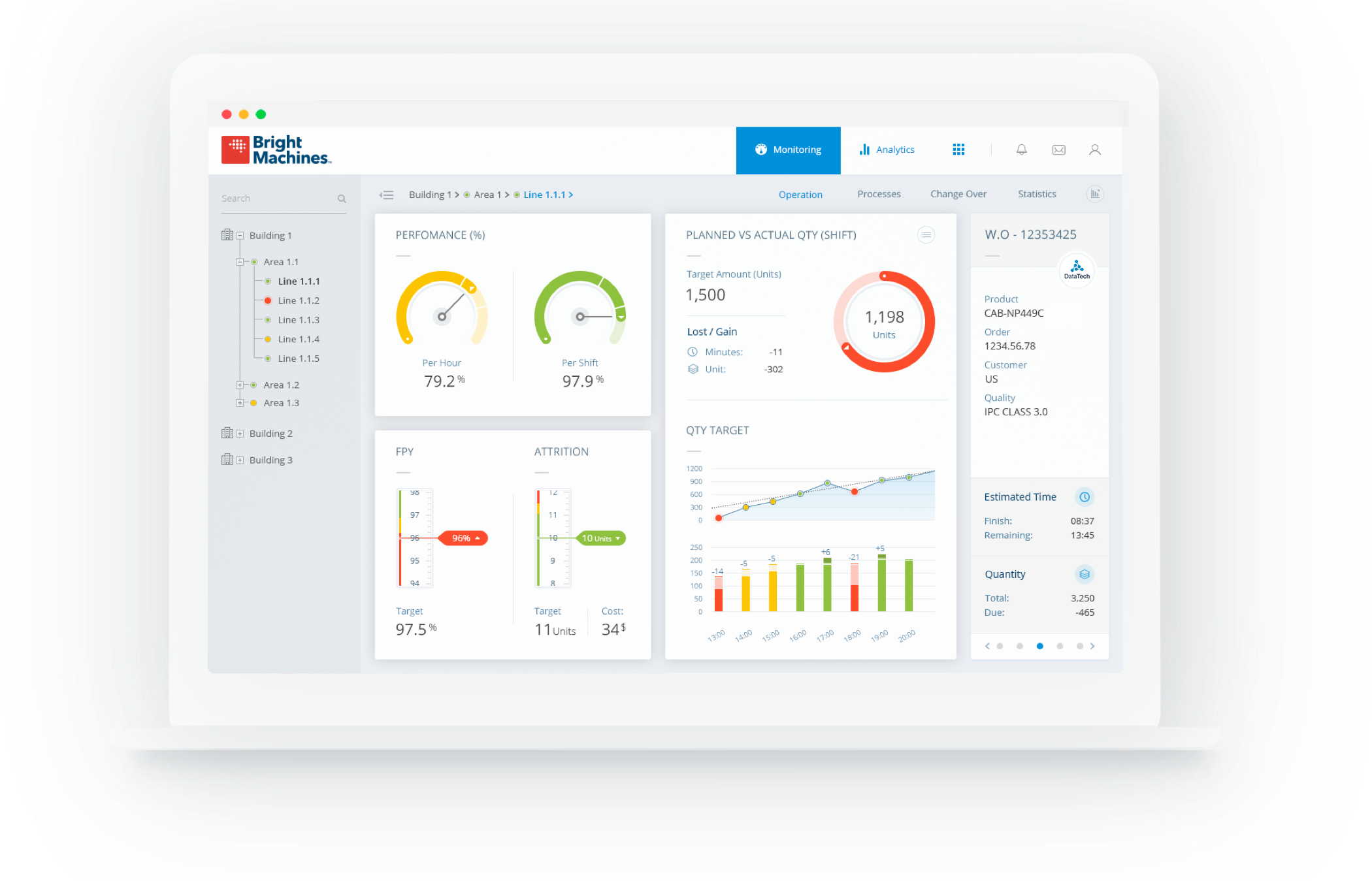Viewport: 1372px width, 881px height.
Task: Collapse sidebar with the menu toggle icon
Action: click(x=387, y=195)
